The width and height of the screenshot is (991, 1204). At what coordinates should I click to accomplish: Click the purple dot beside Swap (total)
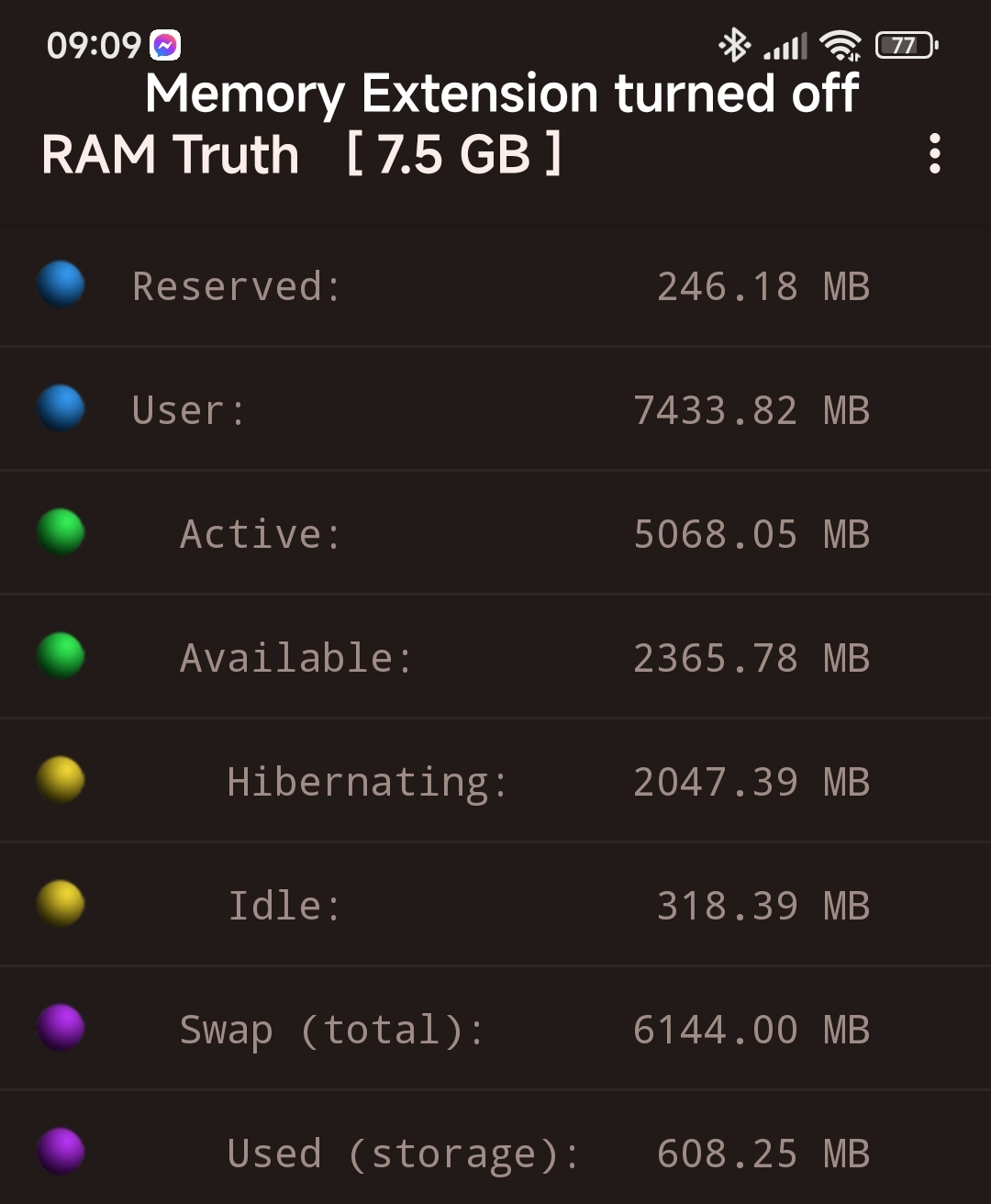coord(61,1028)
